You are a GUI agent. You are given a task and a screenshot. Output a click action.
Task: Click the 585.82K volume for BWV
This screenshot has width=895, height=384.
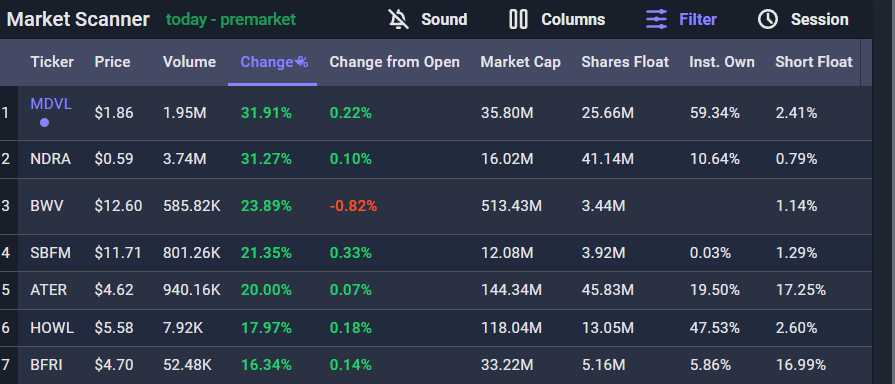[x=192, y=205]
